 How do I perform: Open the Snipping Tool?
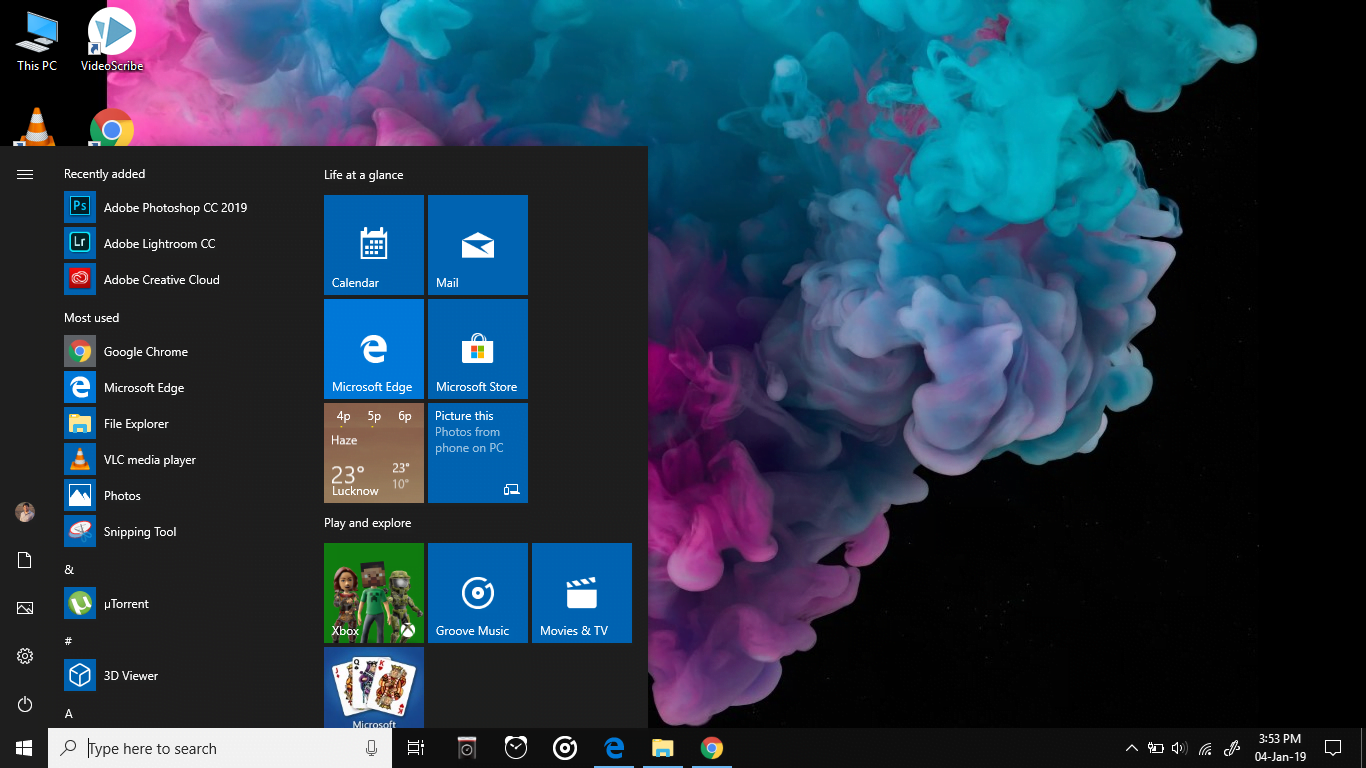coord(139,532)
